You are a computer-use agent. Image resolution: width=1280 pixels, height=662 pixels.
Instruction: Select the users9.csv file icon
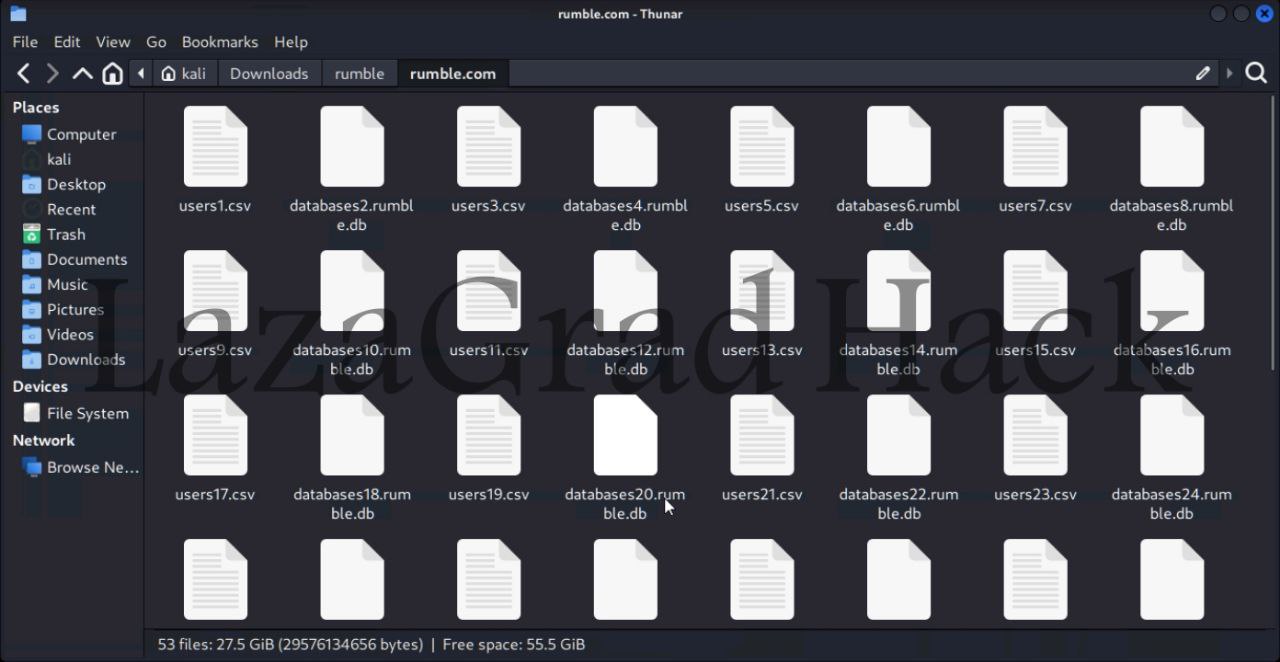[x=215, y=291]
